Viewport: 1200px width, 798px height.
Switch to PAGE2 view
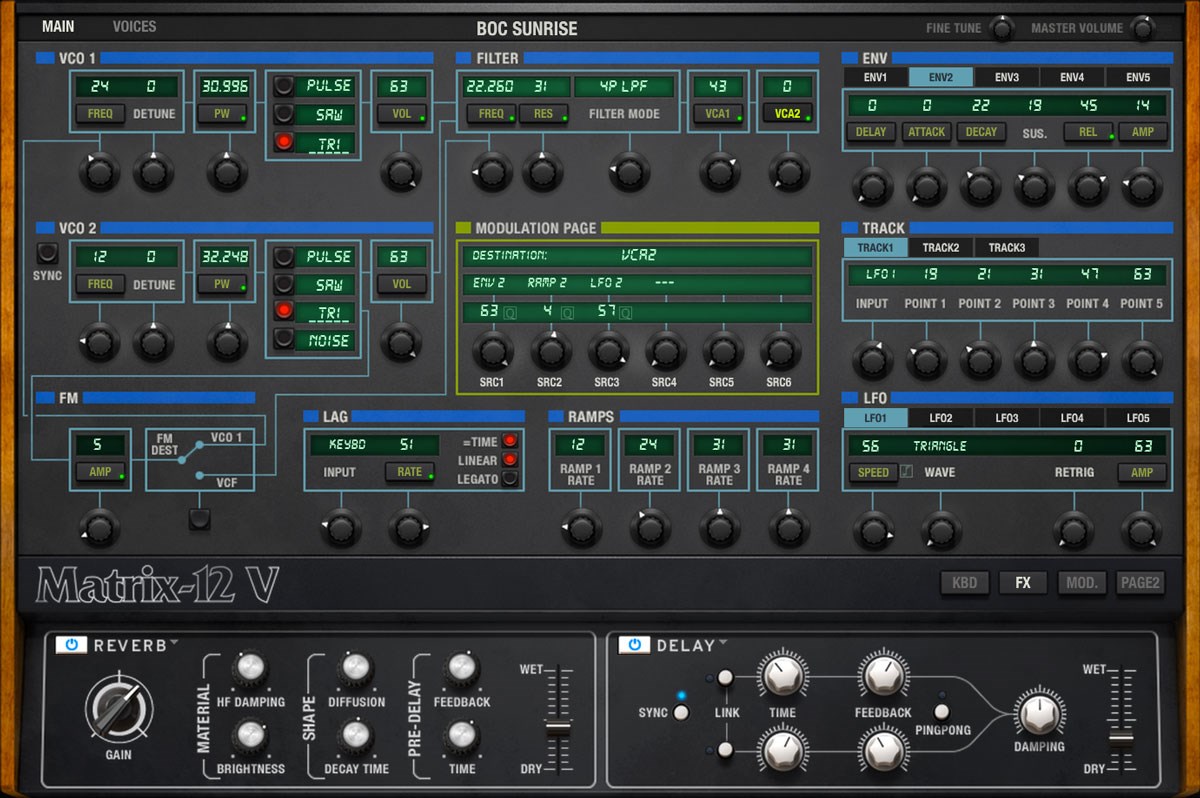coord(1140,582)
